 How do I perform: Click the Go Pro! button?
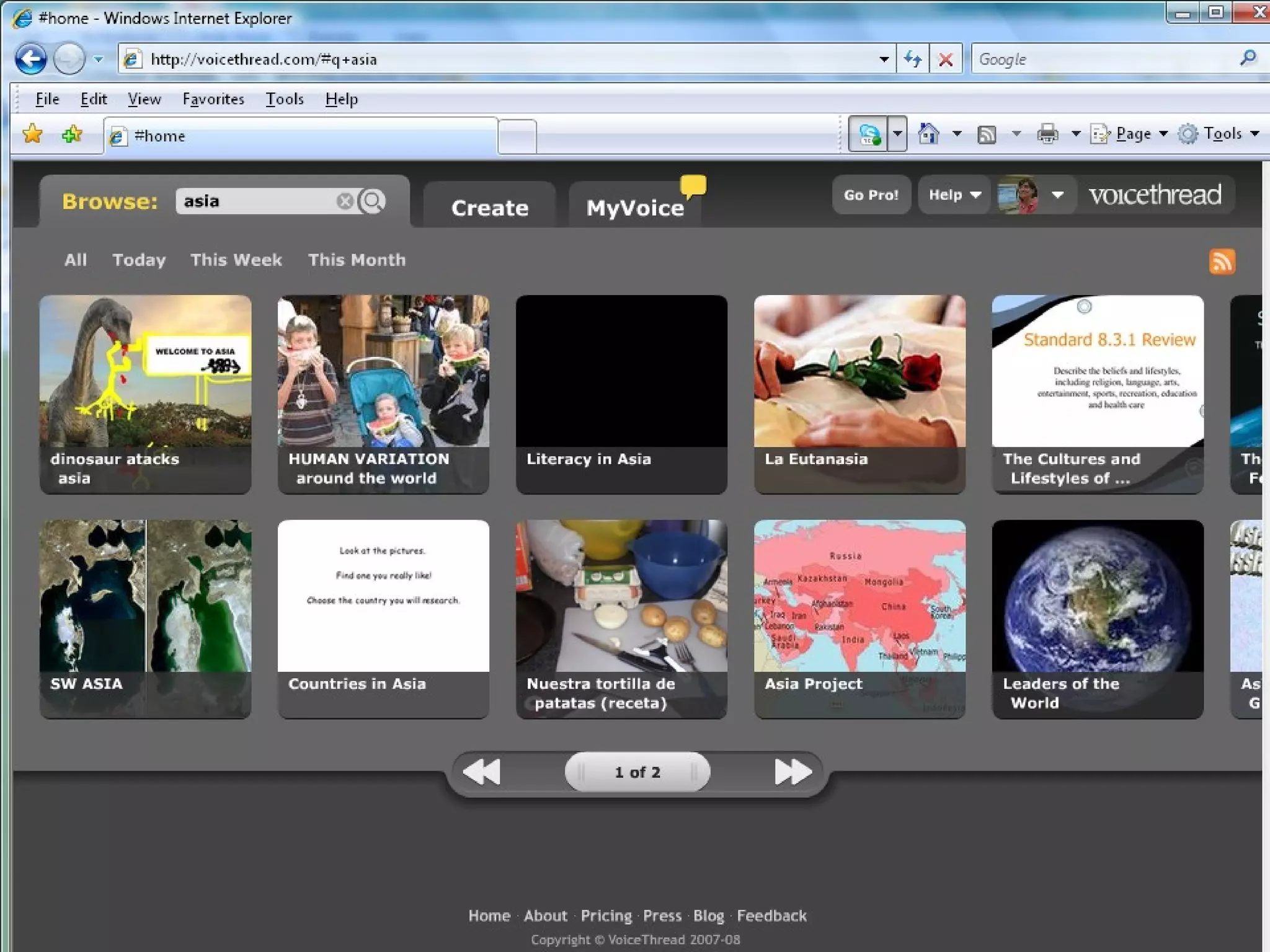point(871,195)
